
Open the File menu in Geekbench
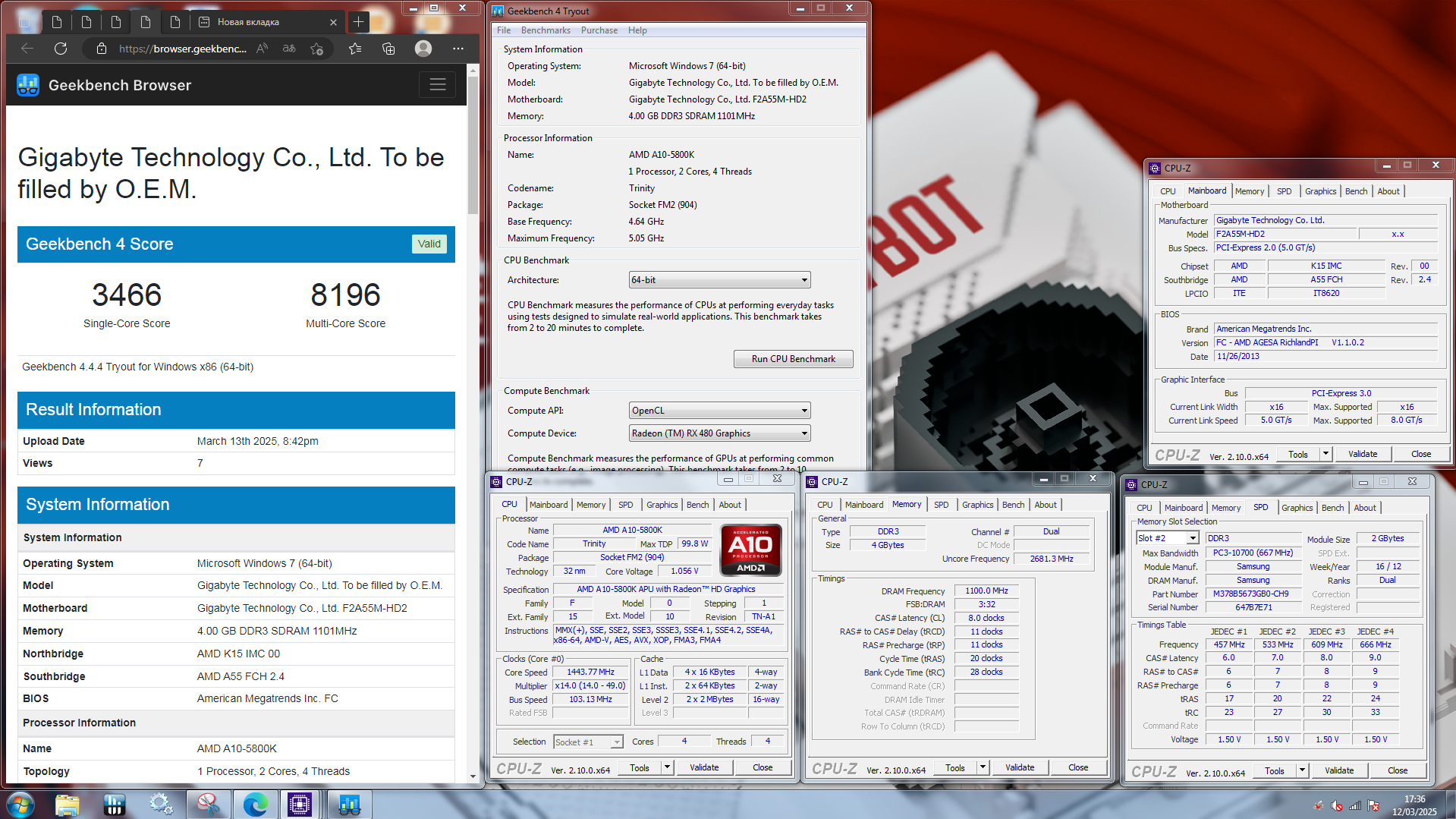(504, 30)
